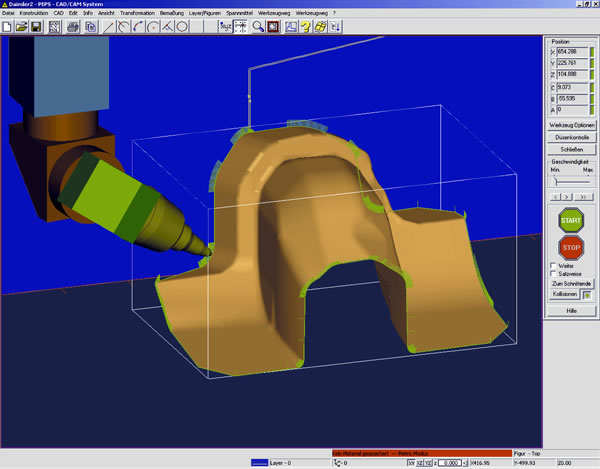The height and width of the screenshot is (469, 600).
Task: Select the line drawing tool
Action: point(109,27)
